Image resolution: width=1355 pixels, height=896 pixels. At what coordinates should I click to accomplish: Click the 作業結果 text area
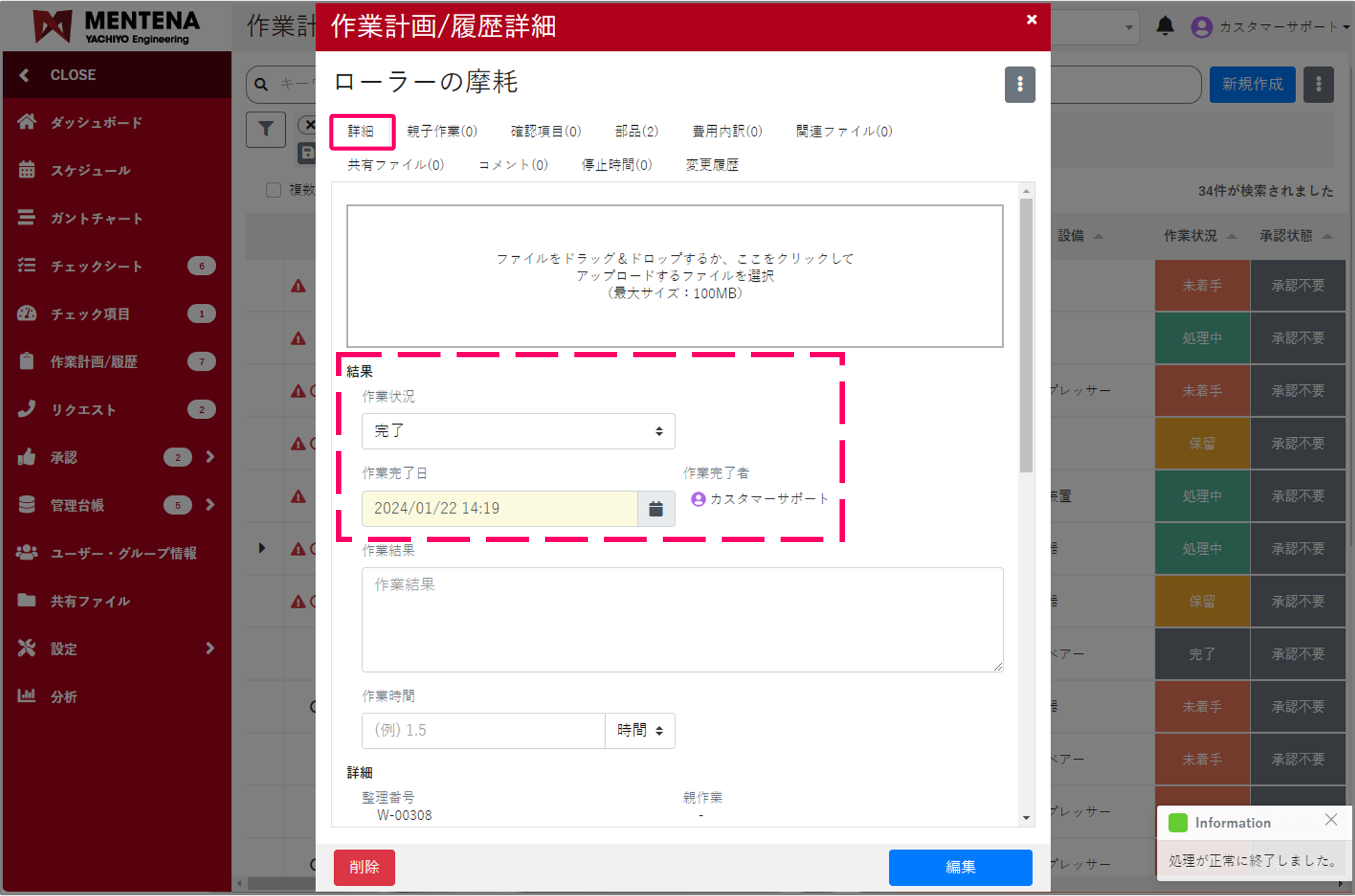[x=682, y=620]
